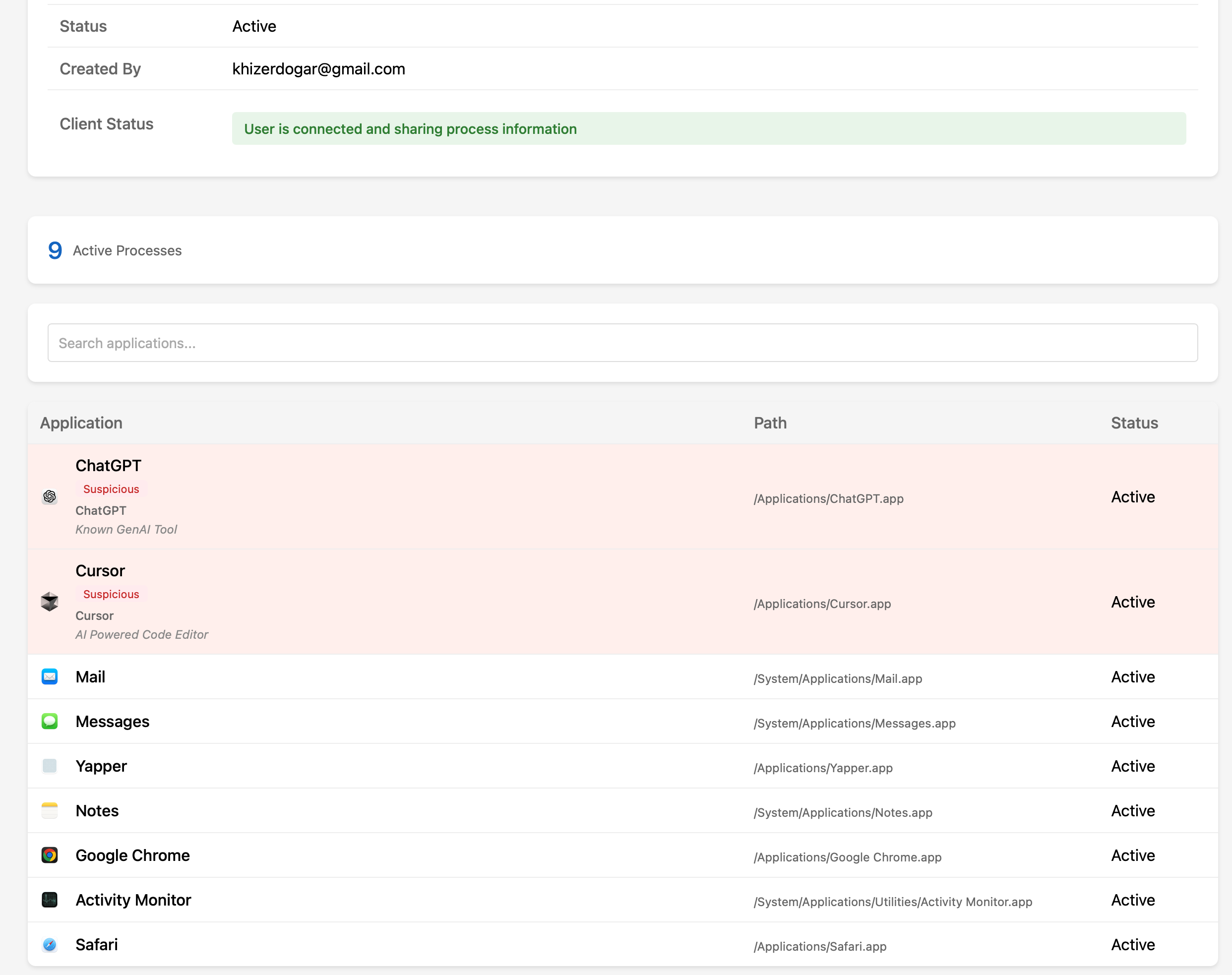Image resolution: width=1232 pixels, height=975 pixels.
Task: Click the Safari compass icon
Action: pos(50,945)
